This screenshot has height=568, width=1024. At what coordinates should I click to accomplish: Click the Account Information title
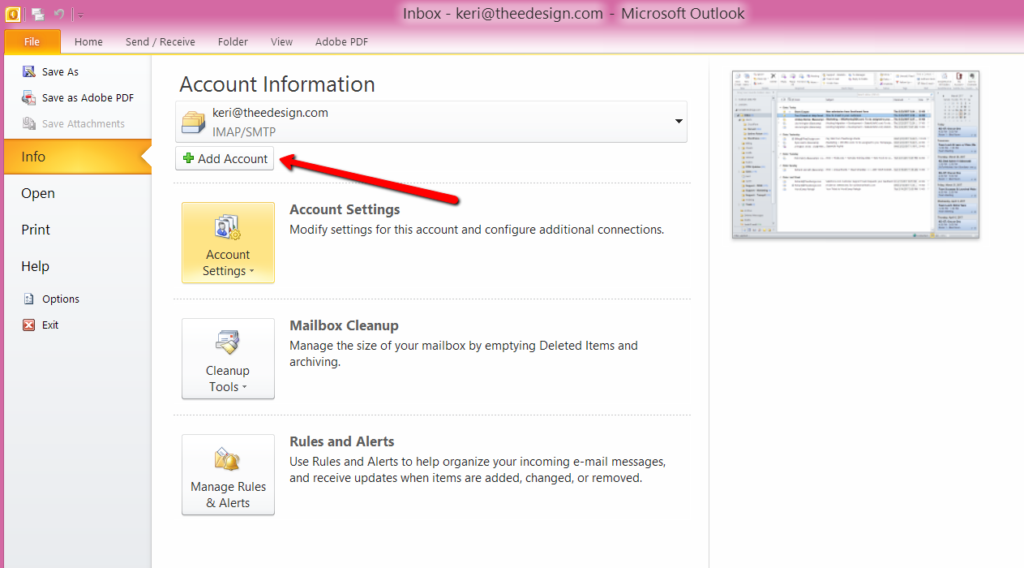[277, 84]
